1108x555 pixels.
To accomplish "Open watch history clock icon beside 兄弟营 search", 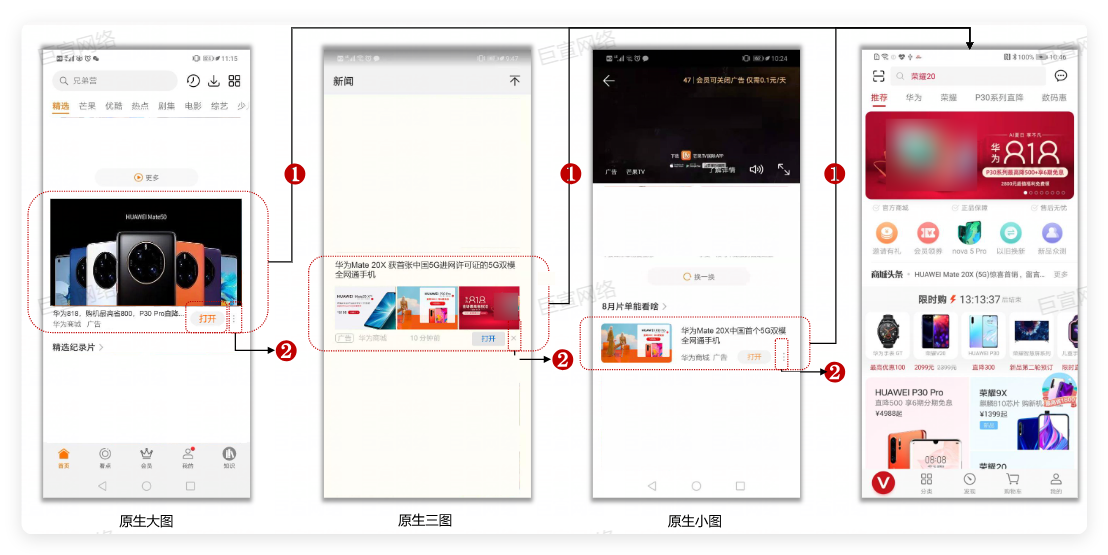I will coord(193,81).
